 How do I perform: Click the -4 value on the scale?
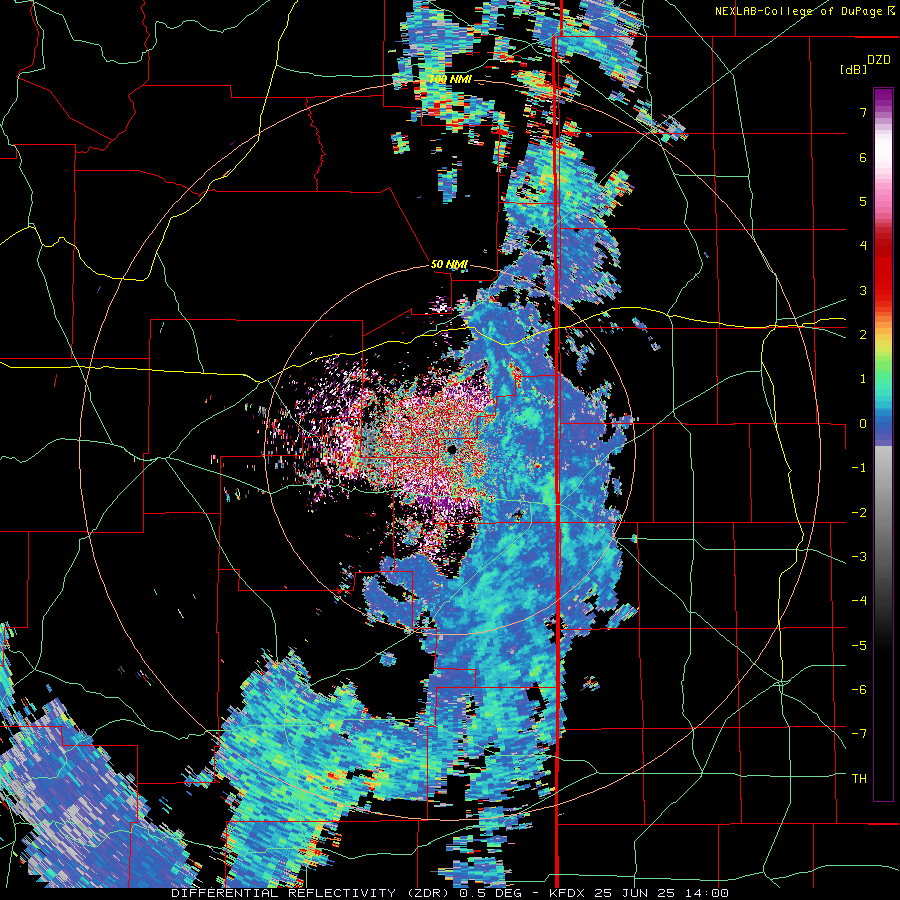click(859, 601)
